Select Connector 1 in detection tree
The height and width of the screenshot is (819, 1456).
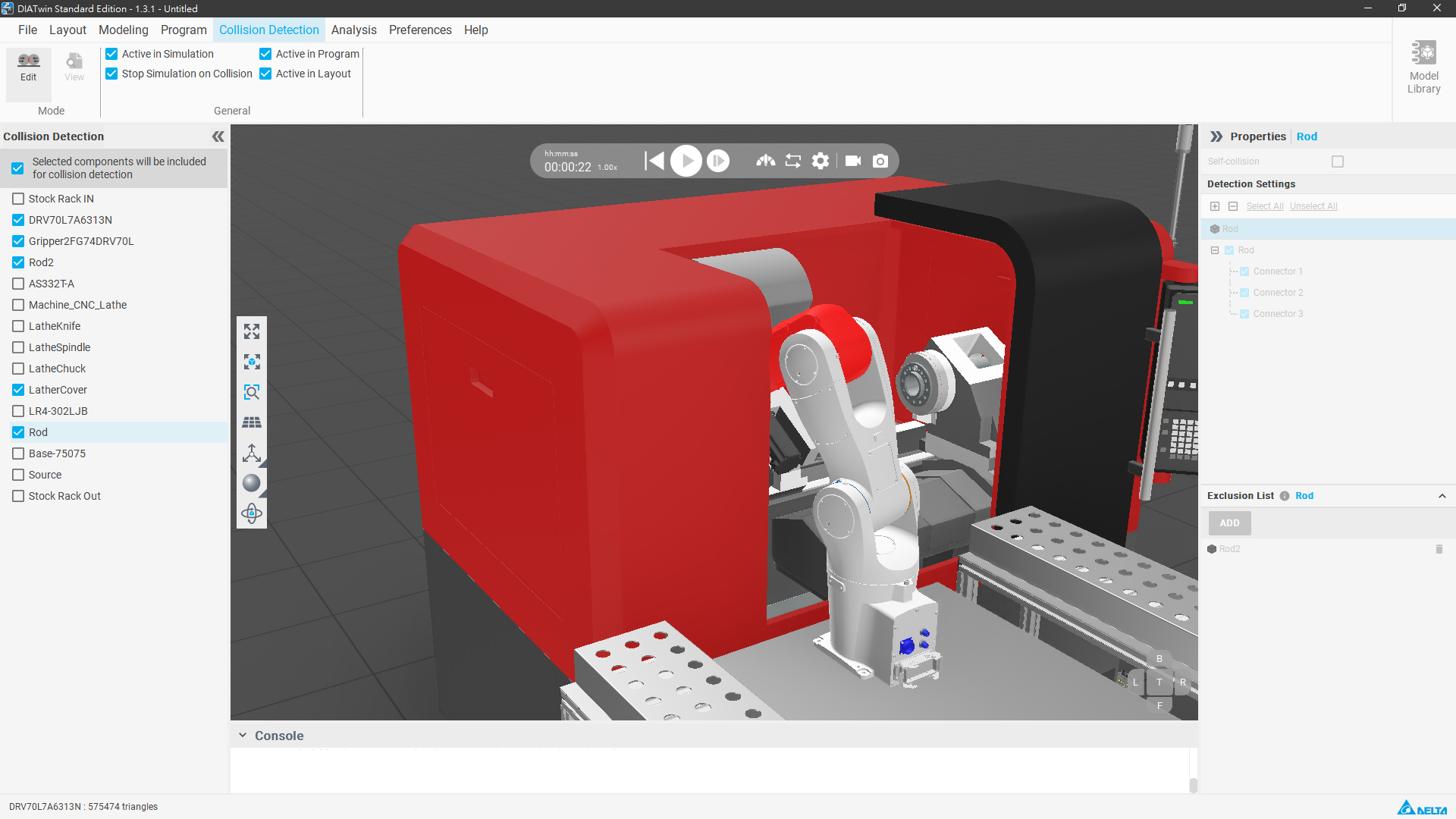coord(1278,271)
